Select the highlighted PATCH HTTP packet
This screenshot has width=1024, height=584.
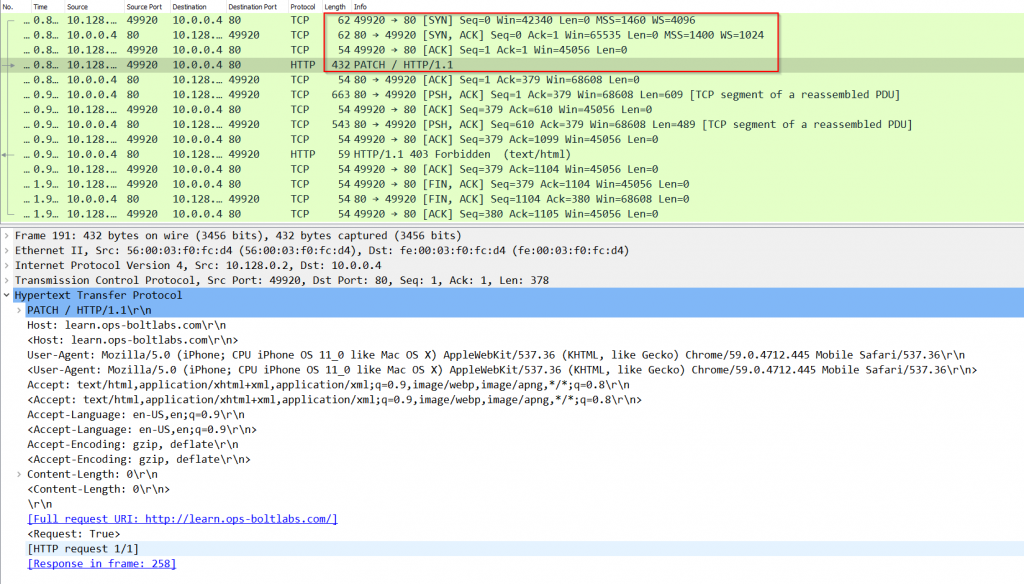[x=400, y=64]
